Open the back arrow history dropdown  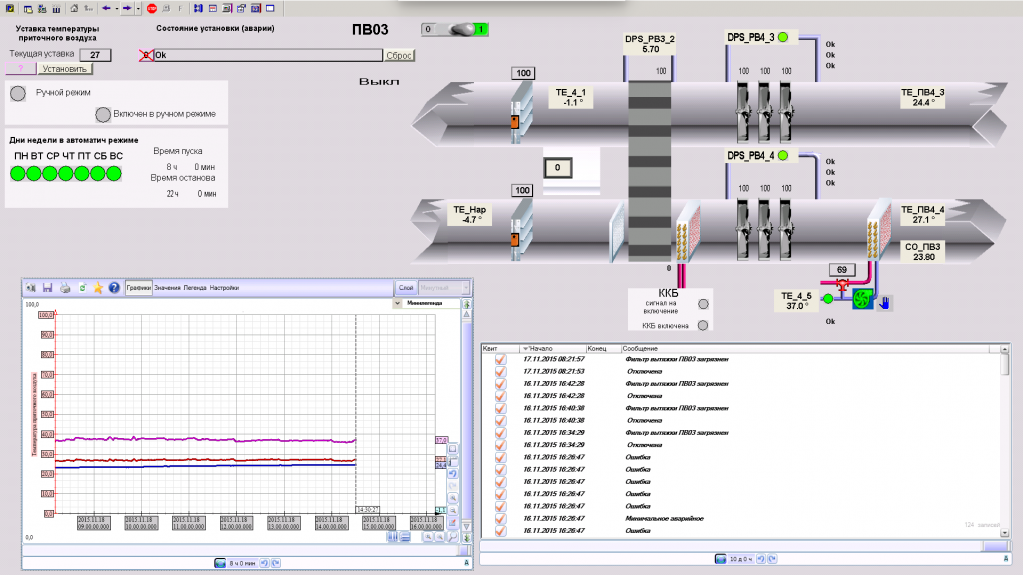coord(117,8)
